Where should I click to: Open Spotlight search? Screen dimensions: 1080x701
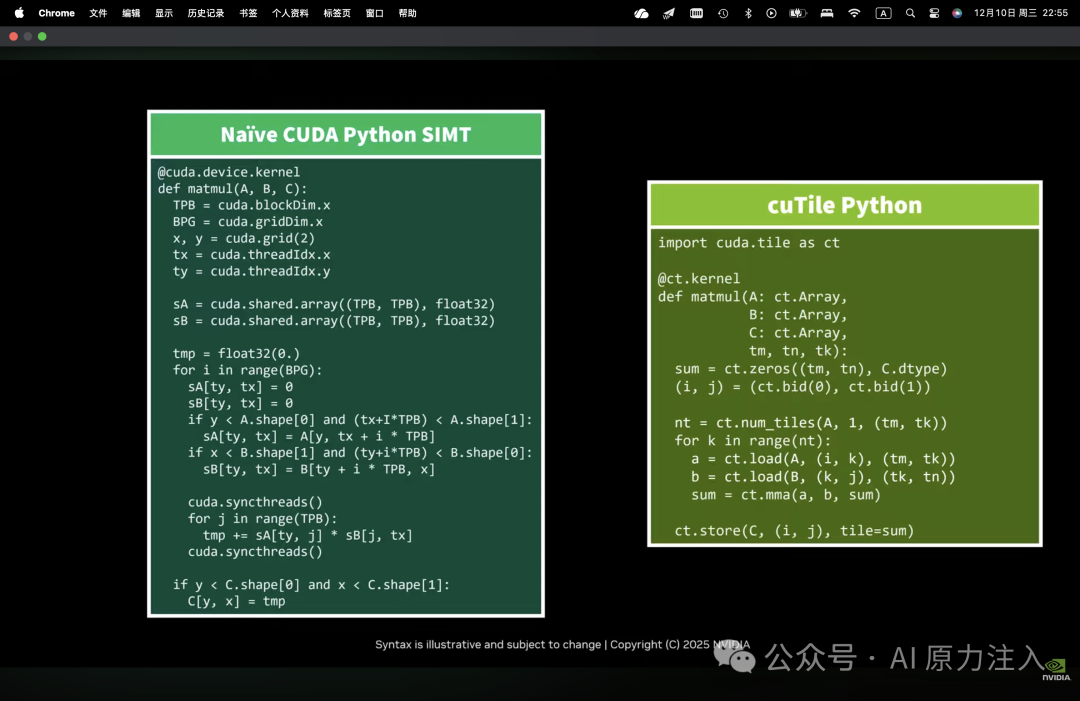click(910, 13)
